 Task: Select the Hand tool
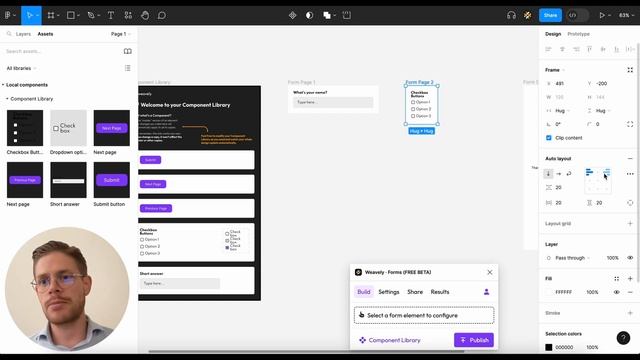coord(145,15)
